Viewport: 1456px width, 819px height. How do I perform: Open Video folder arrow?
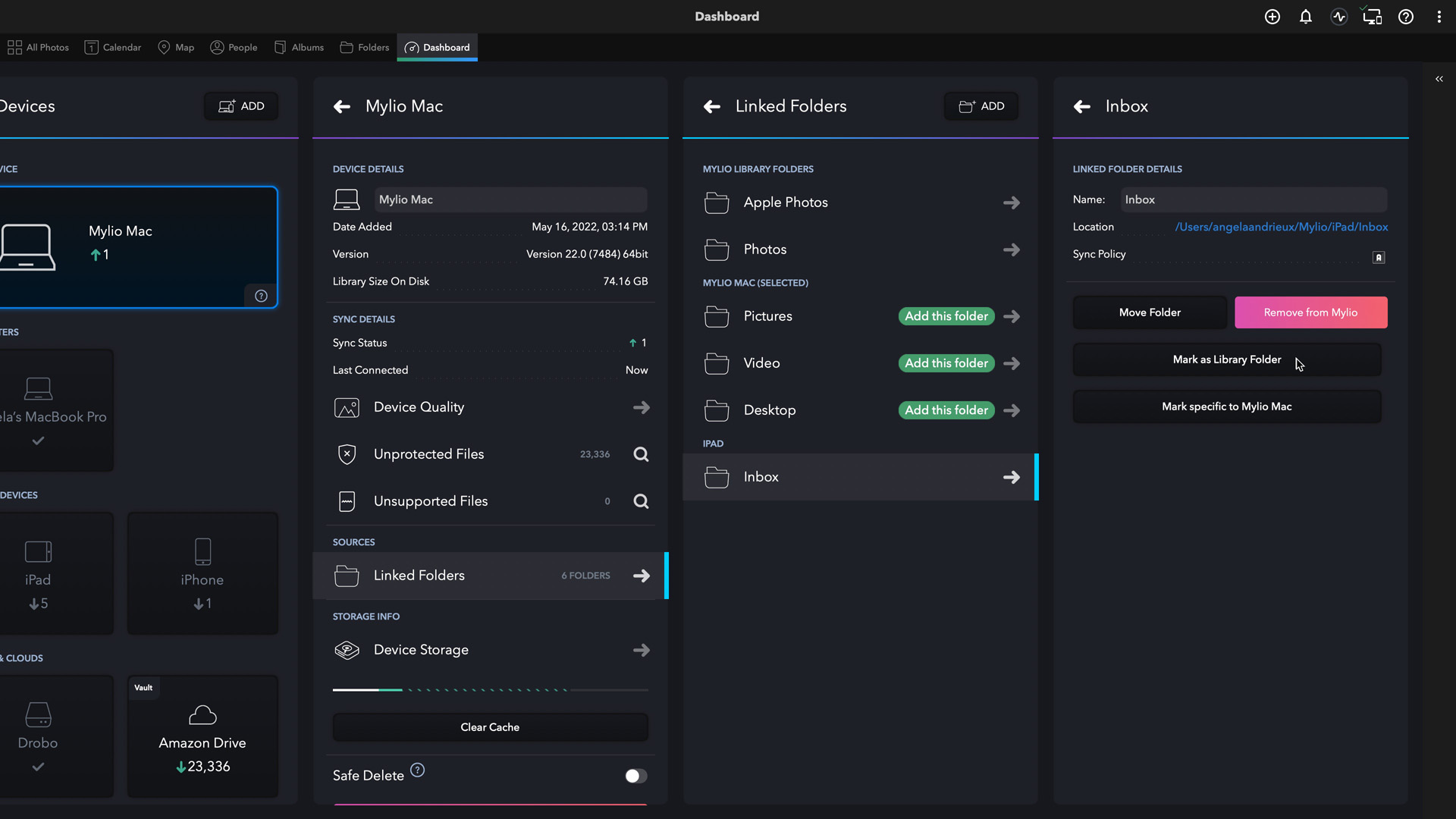[1012, 364]
